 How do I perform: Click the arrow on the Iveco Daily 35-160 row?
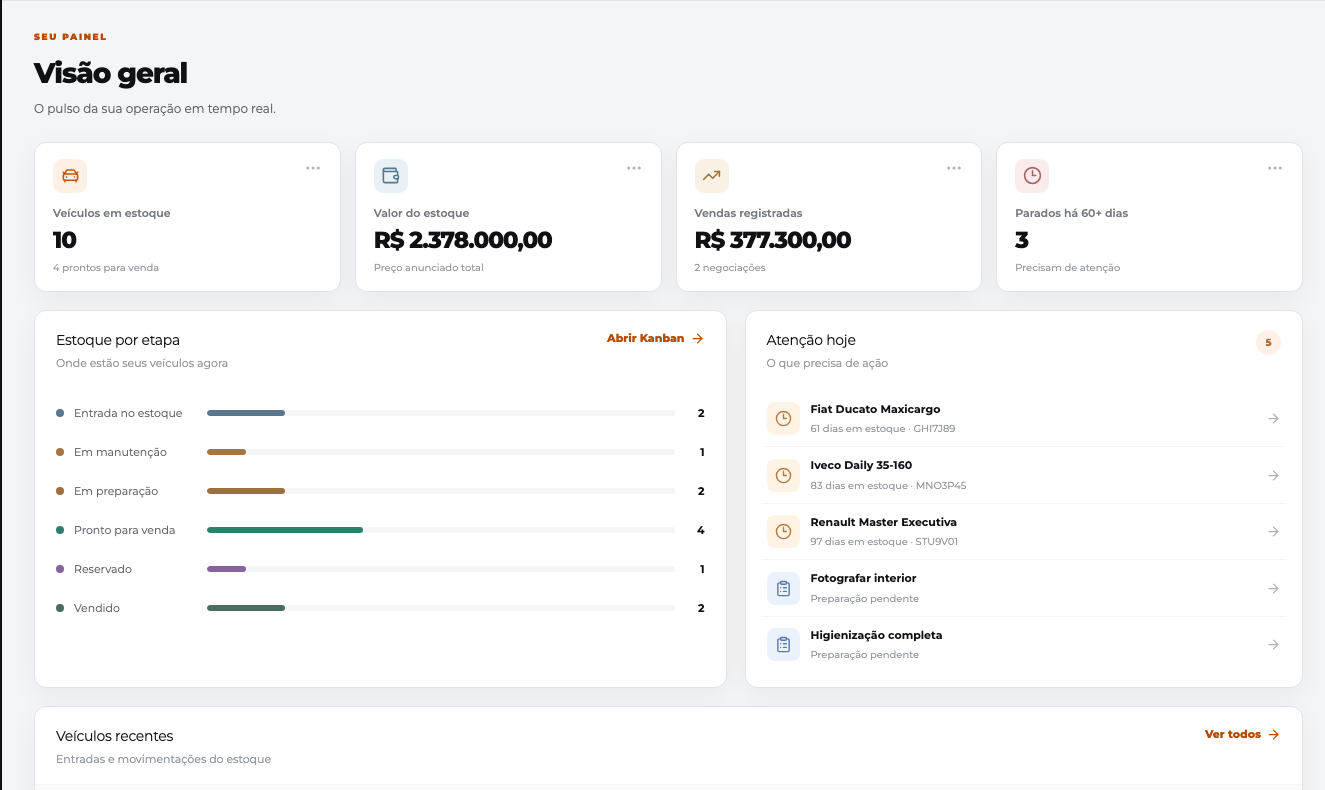(x=1273, y=475)
